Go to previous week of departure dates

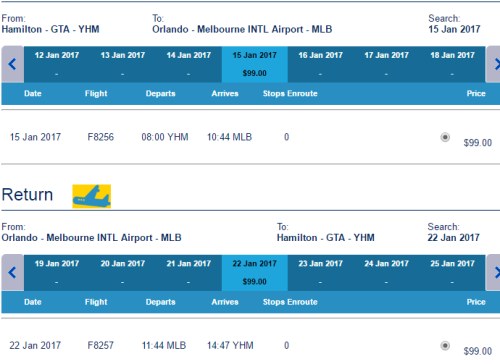[12, 64]
